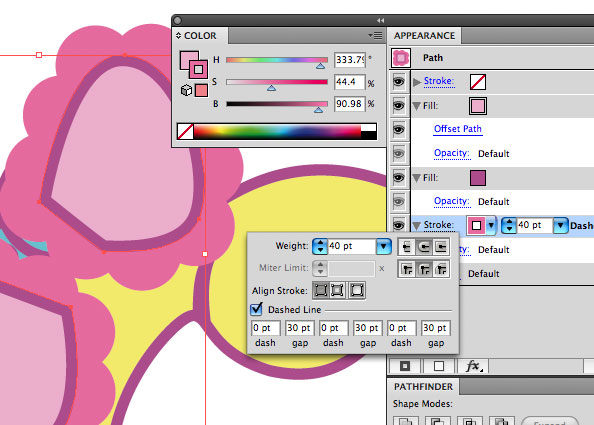The width and height of the screenshot is (594, 425).
Task: Click the Path thumbnail in Appearance panel
Action: 401,58
